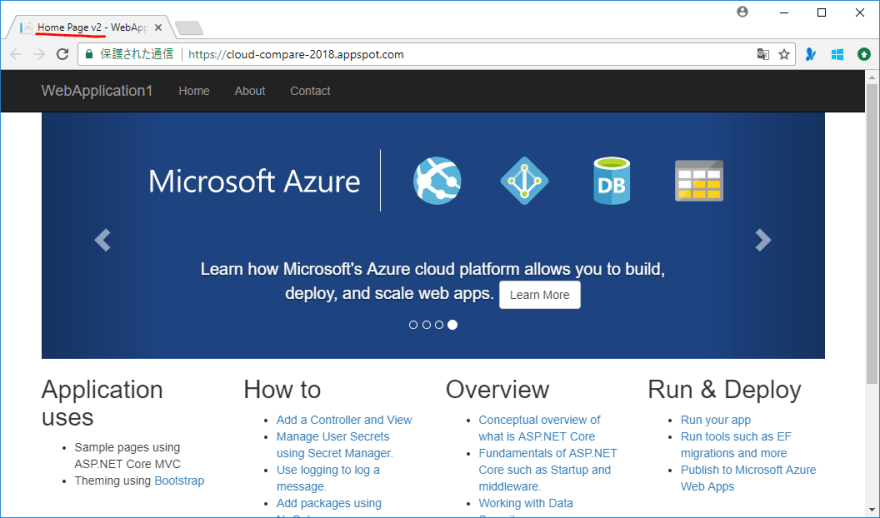This screenshot has width=880, height=518.
Task: Click the Azure Active Directory diamond icon
Action: pyautogui.click(x=524, y=181)
